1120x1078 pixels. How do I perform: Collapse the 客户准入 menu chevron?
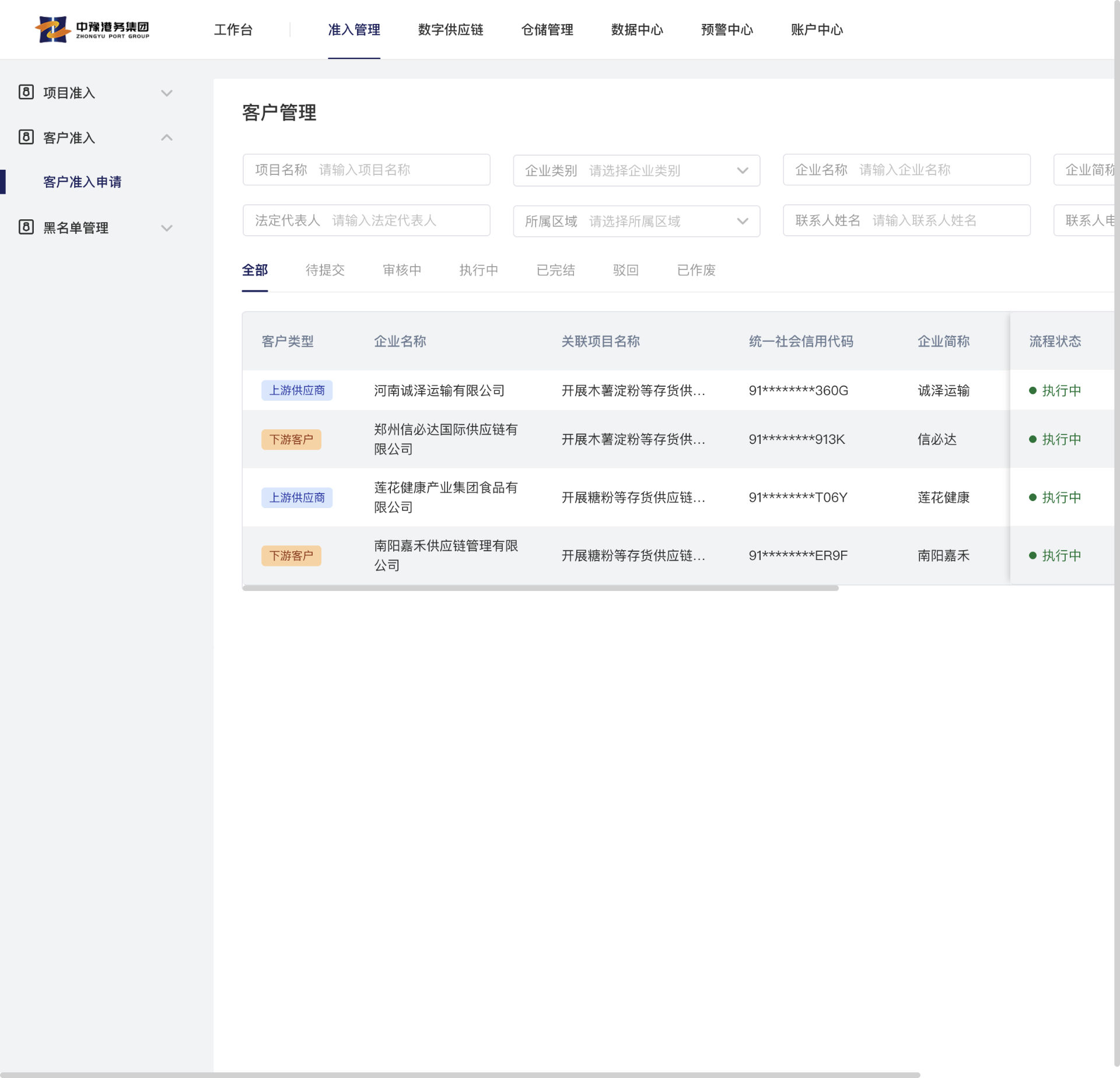(x=167, y=138)
